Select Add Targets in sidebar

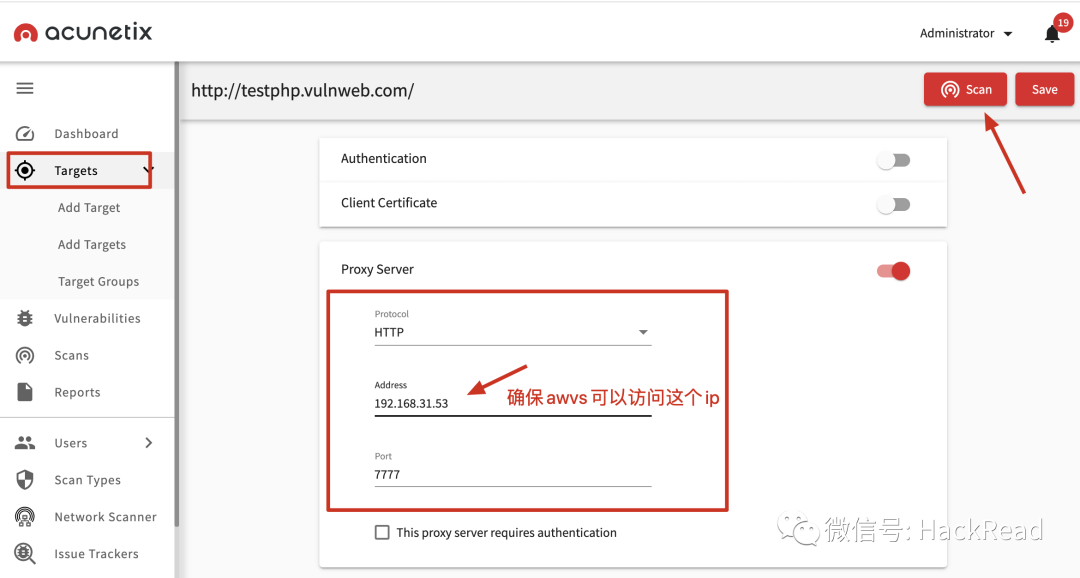point(92,245)
